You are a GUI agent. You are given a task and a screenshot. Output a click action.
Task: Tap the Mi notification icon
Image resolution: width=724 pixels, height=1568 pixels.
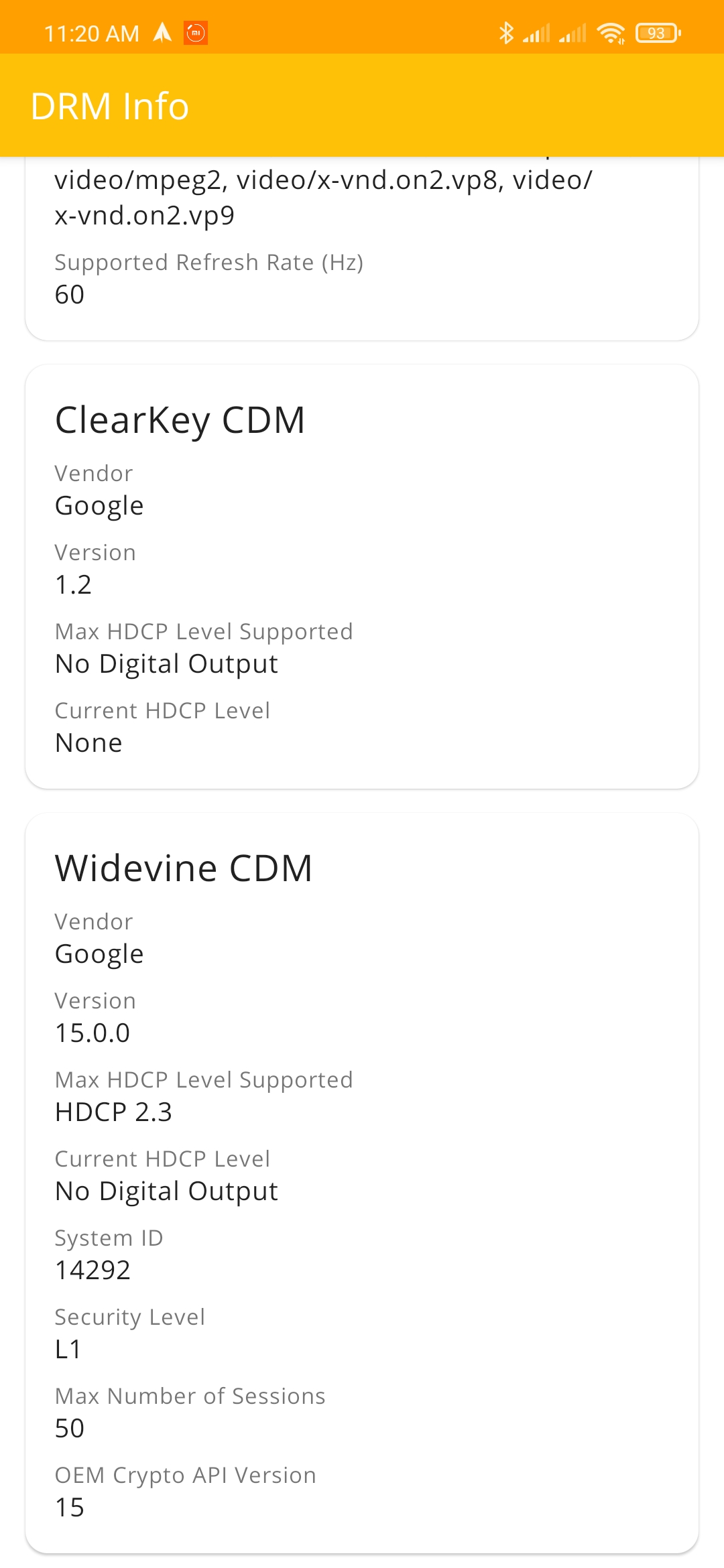tap(196, 32)
